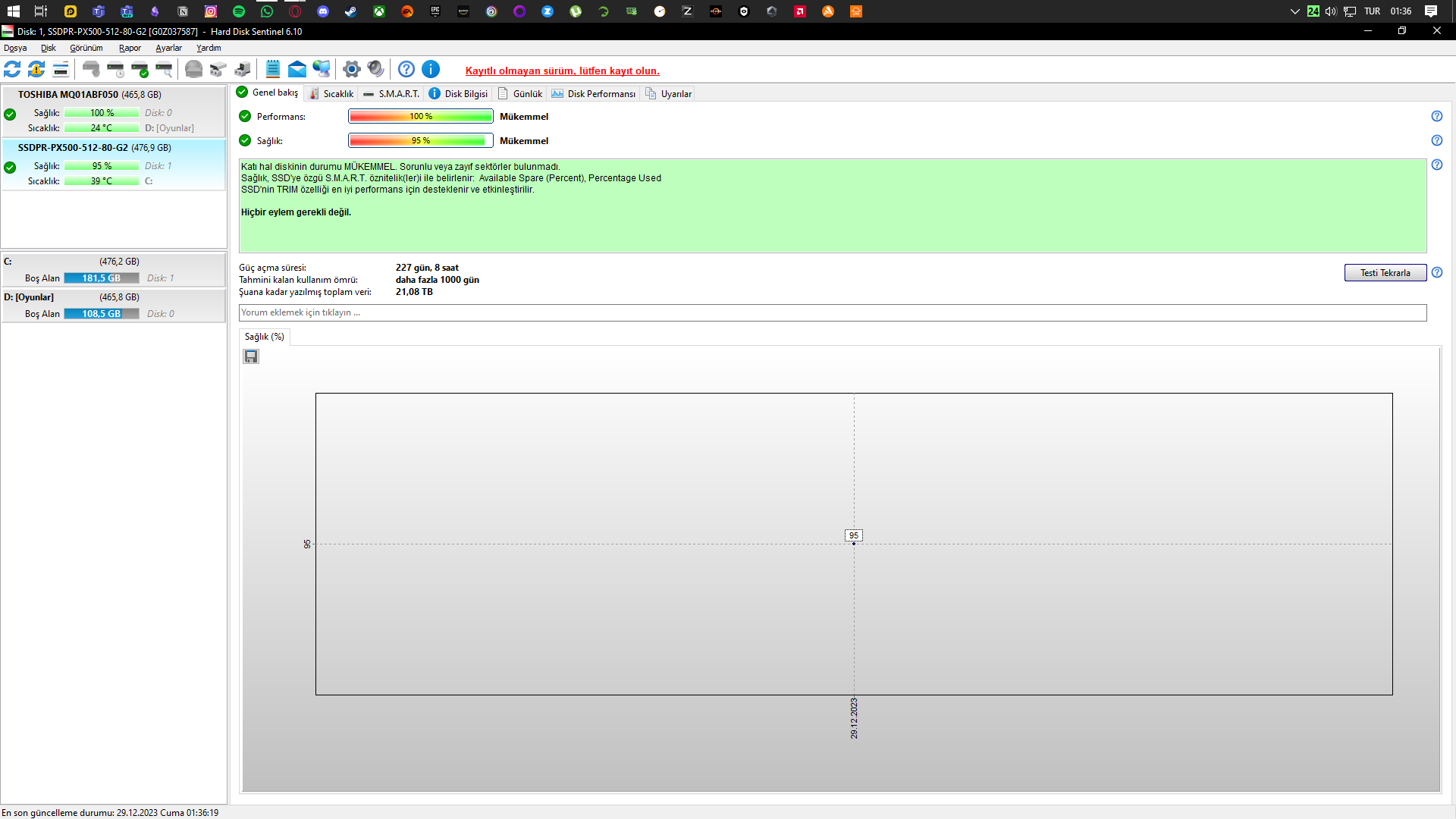Screen dimensions: 1456x819
Task: Click the refresh disk status icon
Action: [12, 69]
